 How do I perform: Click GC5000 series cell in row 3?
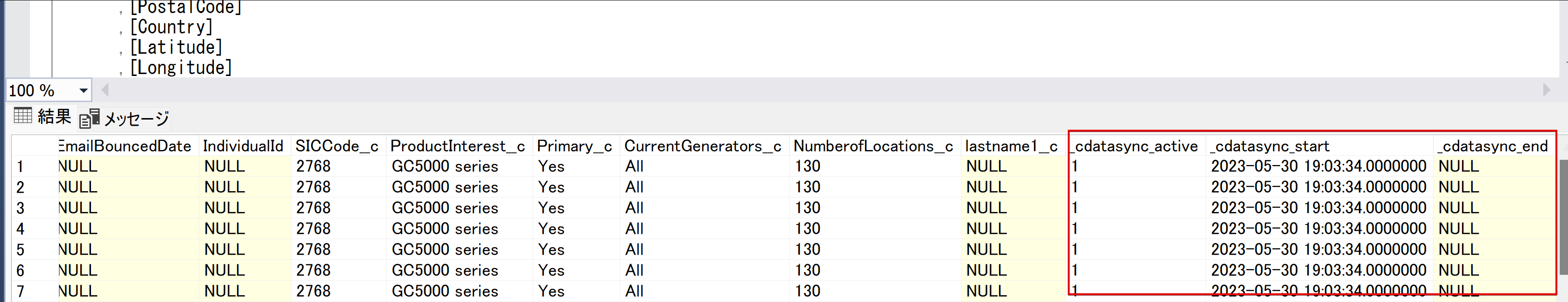[444, 208]
